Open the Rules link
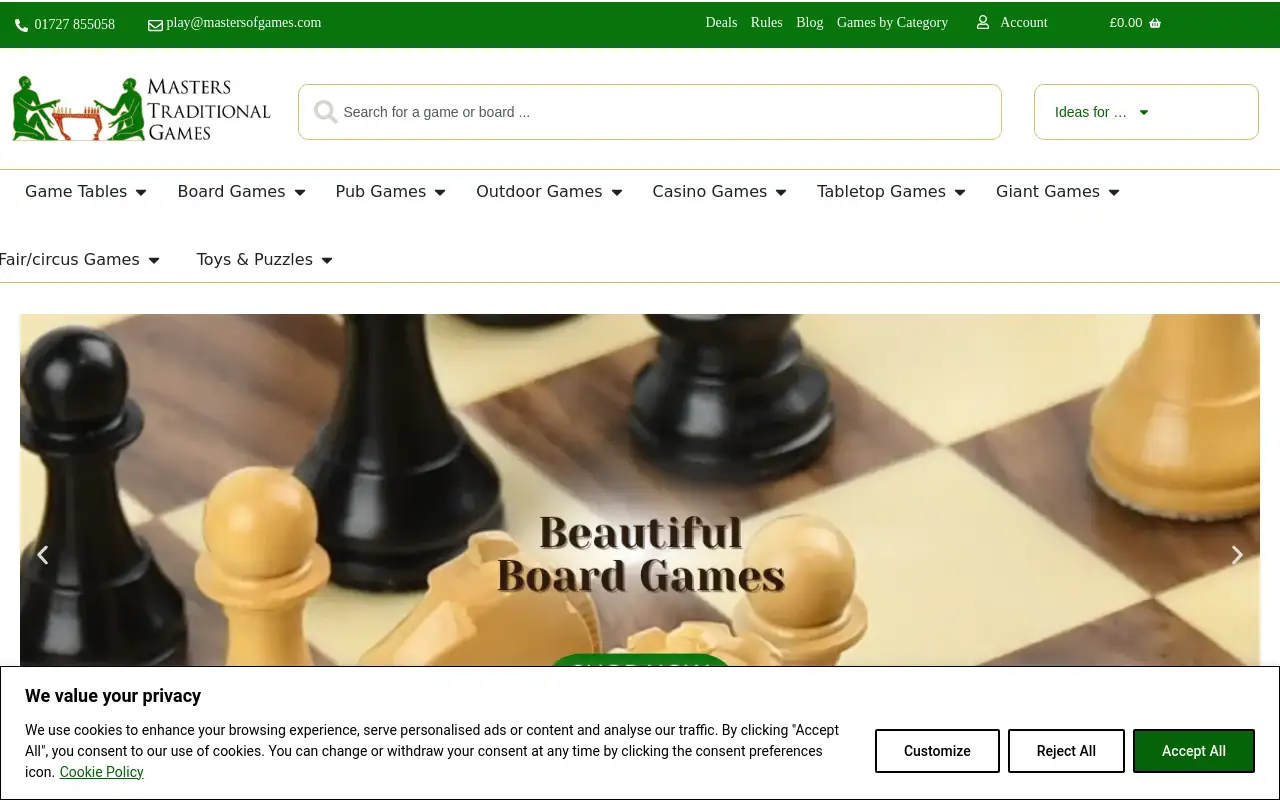Image resolution: width=1280 pixels, height=800 pixels. pos(767,22)
